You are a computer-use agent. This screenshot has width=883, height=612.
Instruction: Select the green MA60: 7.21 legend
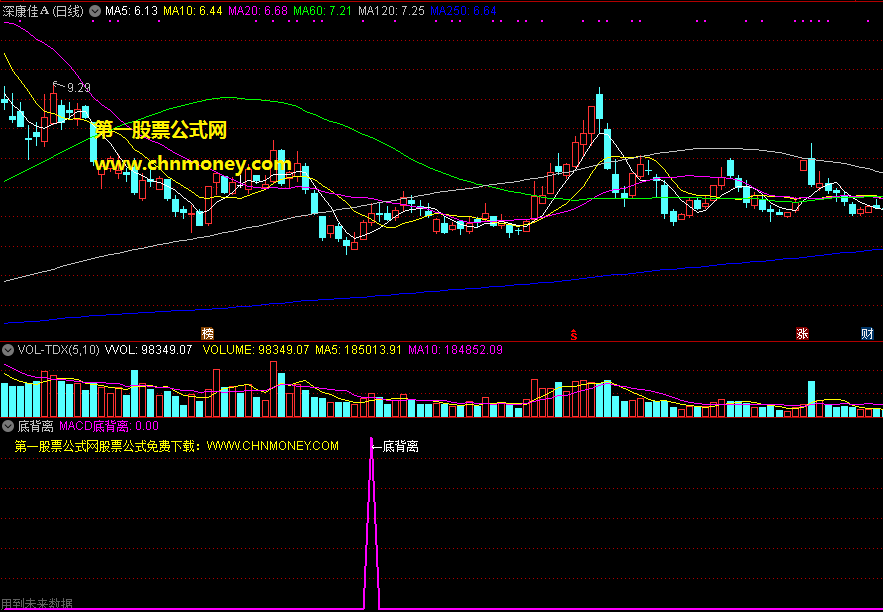click(325, 11)
